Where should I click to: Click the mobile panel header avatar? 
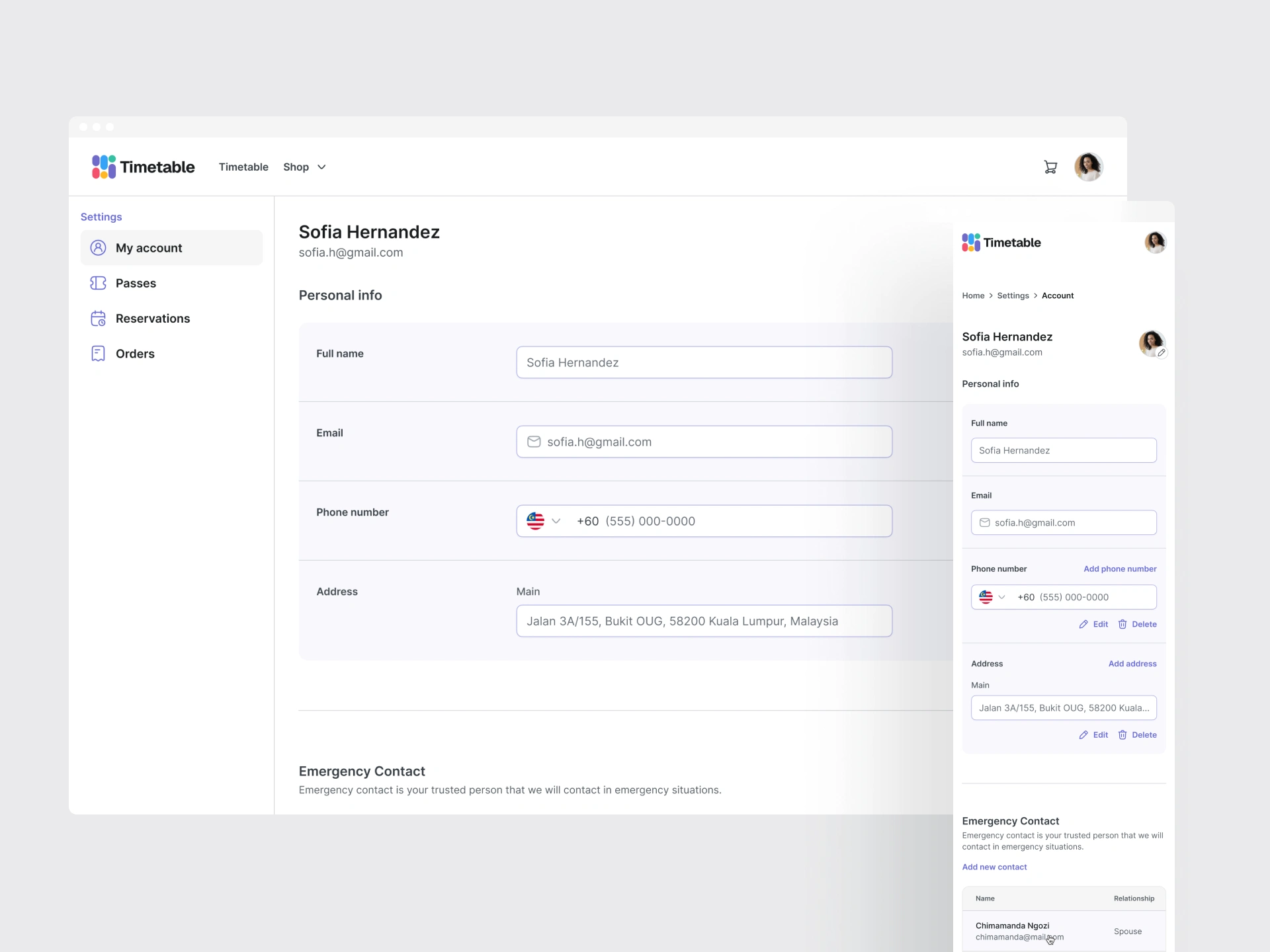click(x=1155, y=243)
